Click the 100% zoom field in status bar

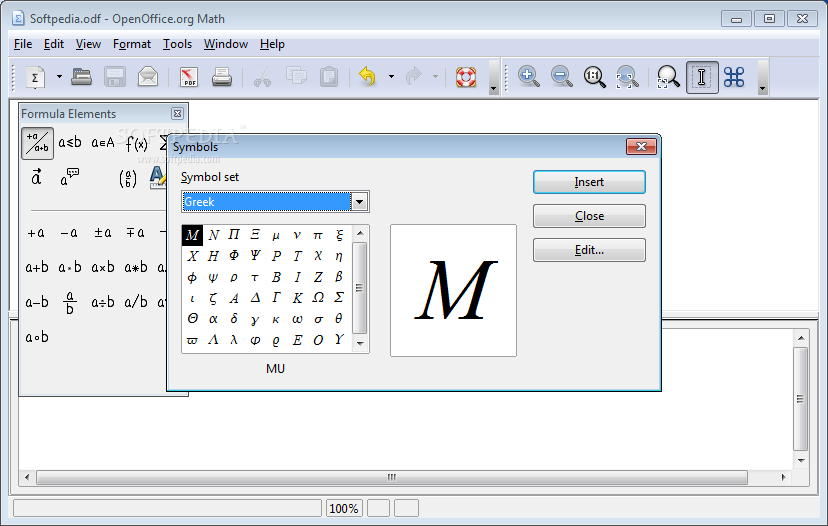344,509
